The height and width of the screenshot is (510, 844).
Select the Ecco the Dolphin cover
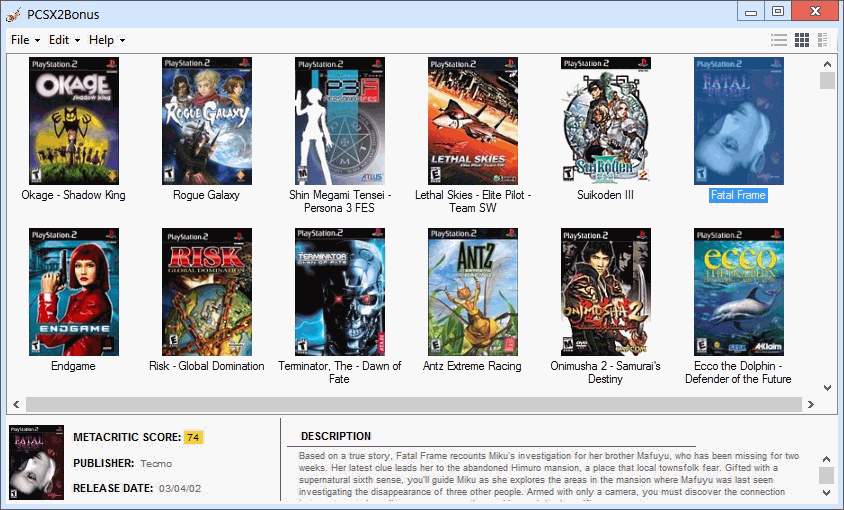coord(738,292)
